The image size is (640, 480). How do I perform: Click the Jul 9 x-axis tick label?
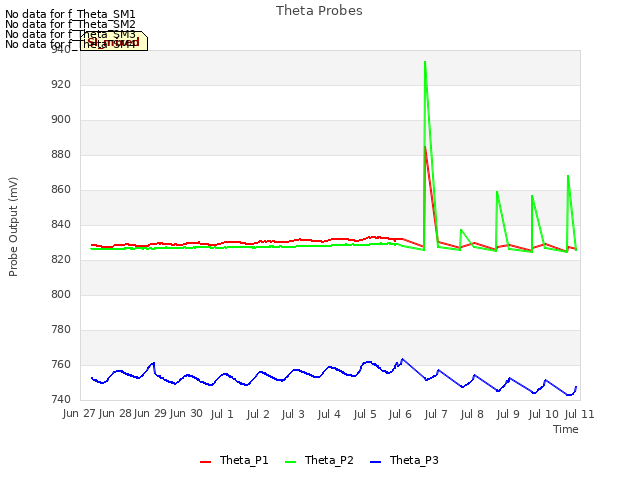pyautogui.click(x=508, y=414)
